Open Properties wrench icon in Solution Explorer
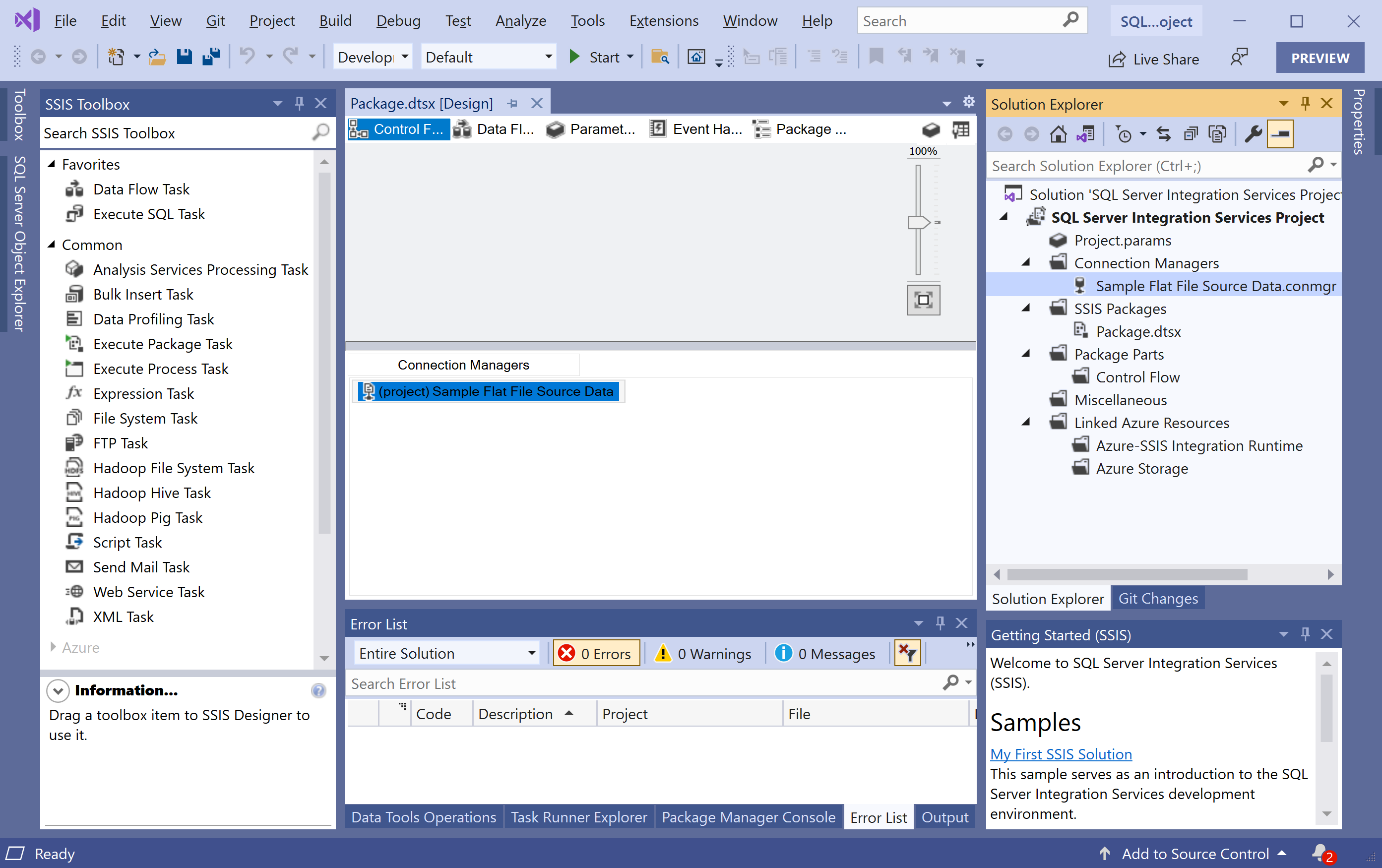 click(x=1253, y=134)
